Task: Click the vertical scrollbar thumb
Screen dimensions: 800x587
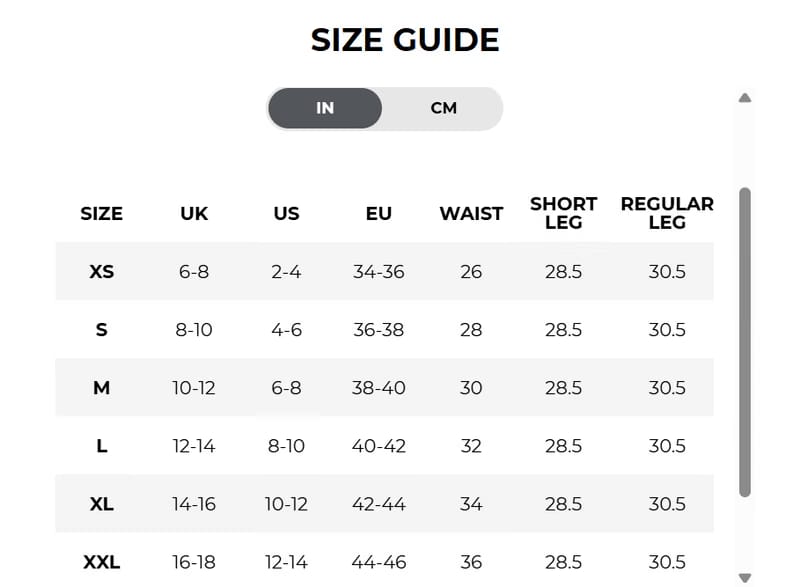Action: coord(745,342)
